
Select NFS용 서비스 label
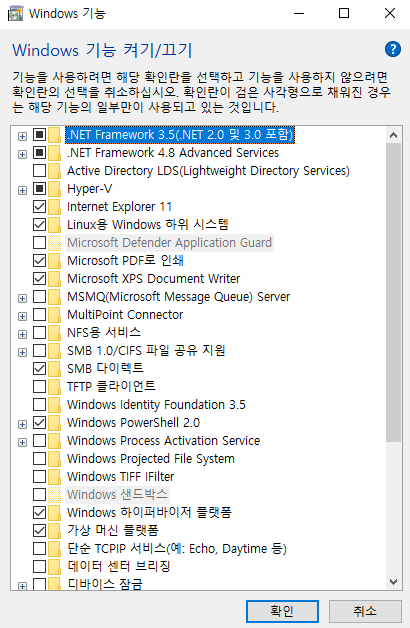[x=104, y=332]
